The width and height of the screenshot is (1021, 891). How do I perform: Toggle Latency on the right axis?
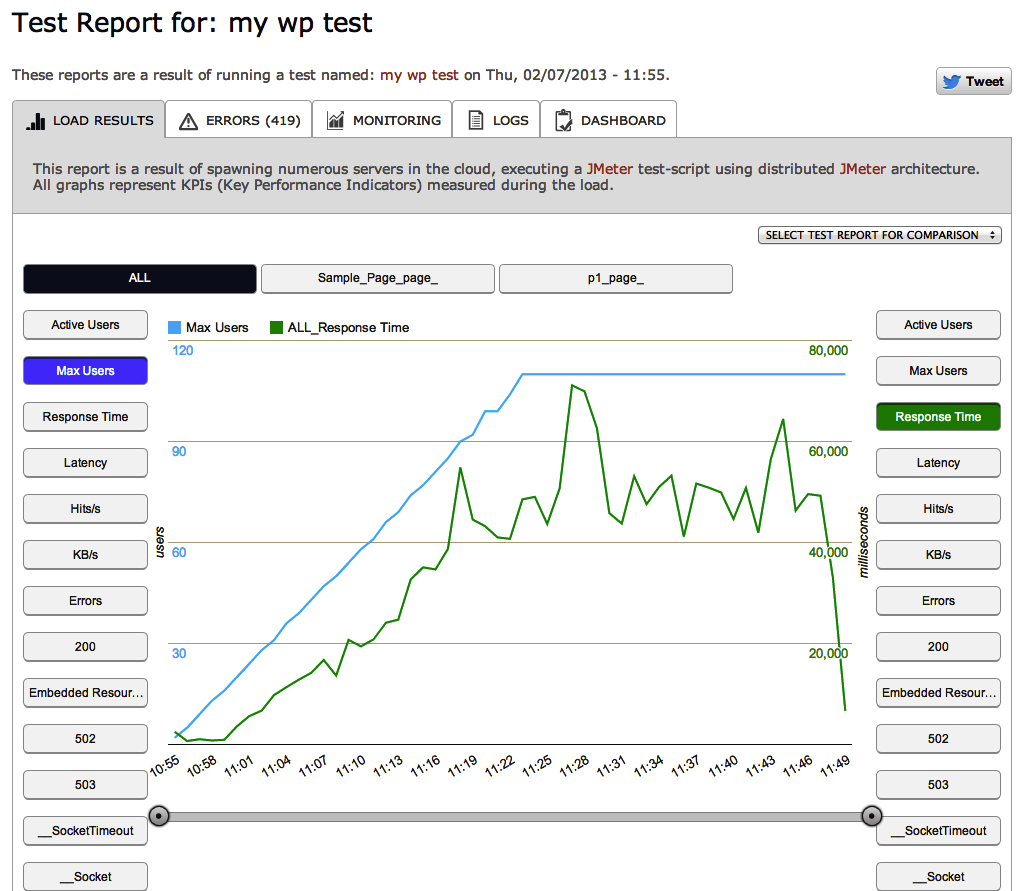pos(938,463)
